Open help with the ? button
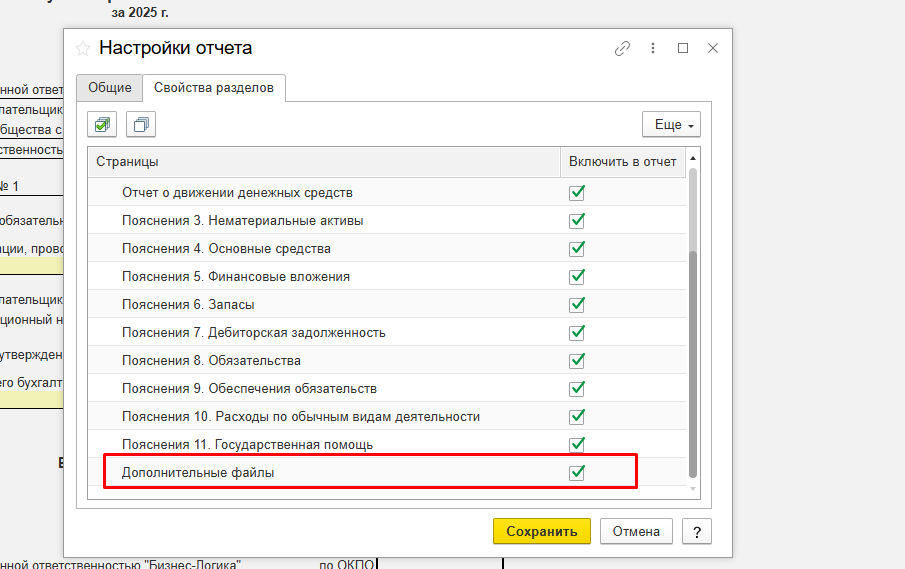 pos(697,531)
